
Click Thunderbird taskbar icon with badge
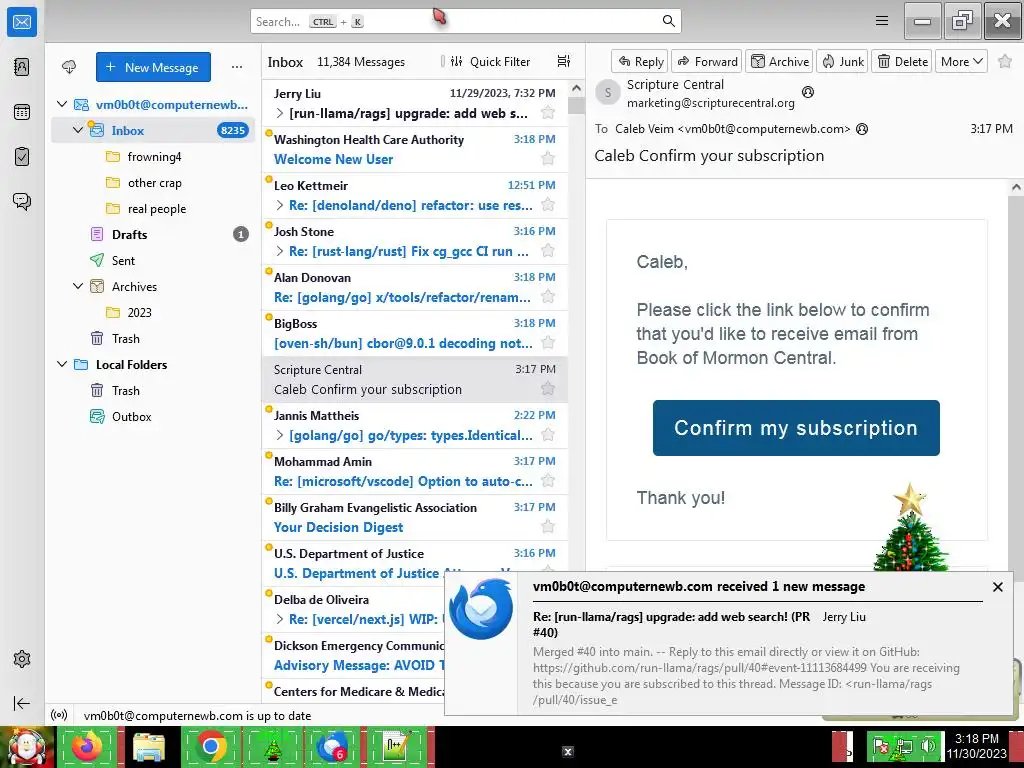click(x=333, y=746)
